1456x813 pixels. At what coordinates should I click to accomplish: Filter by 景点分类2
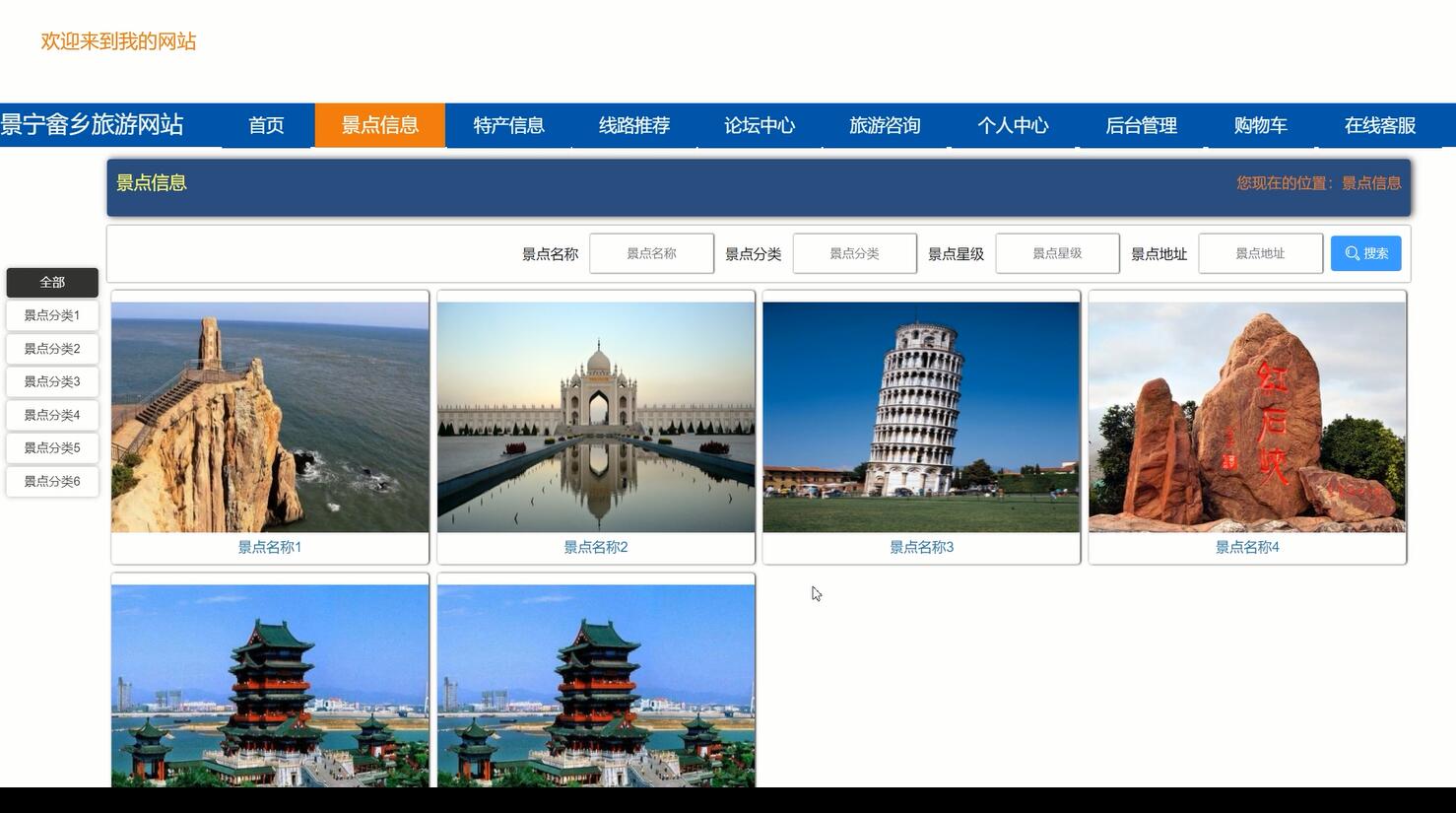pos(52,349)
